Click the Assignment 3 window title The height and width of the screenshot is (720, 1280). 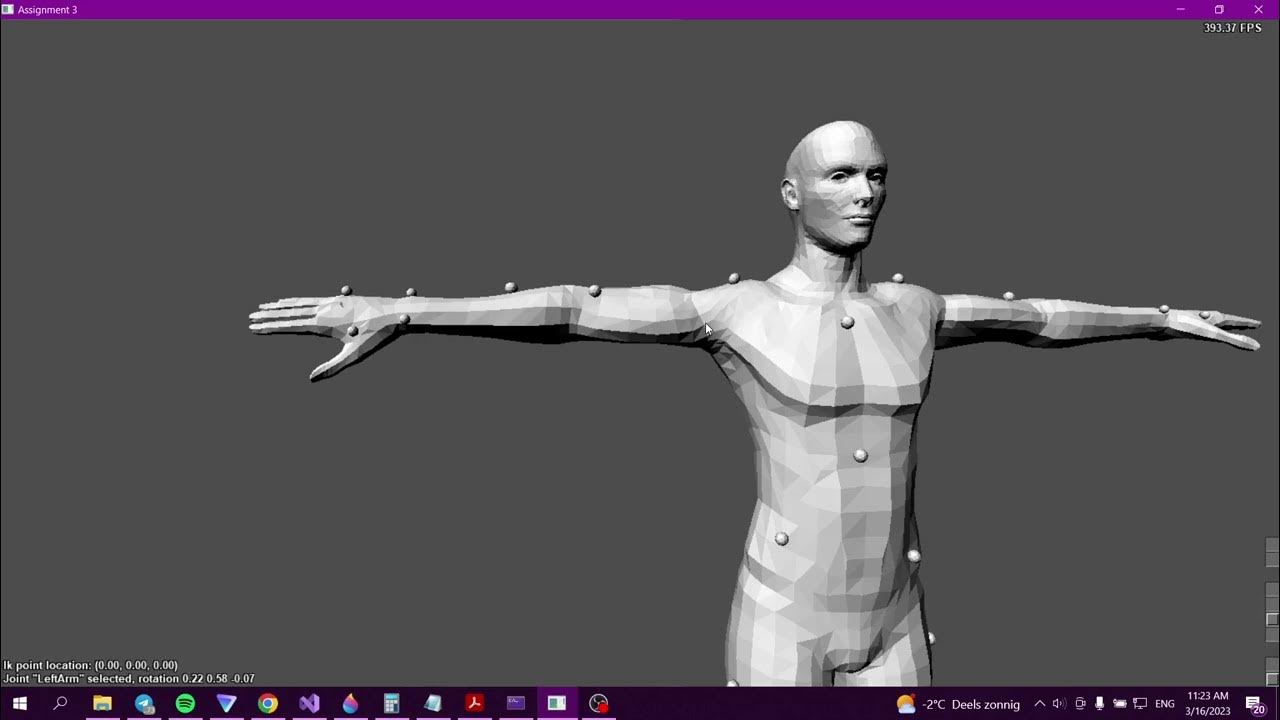47,10
